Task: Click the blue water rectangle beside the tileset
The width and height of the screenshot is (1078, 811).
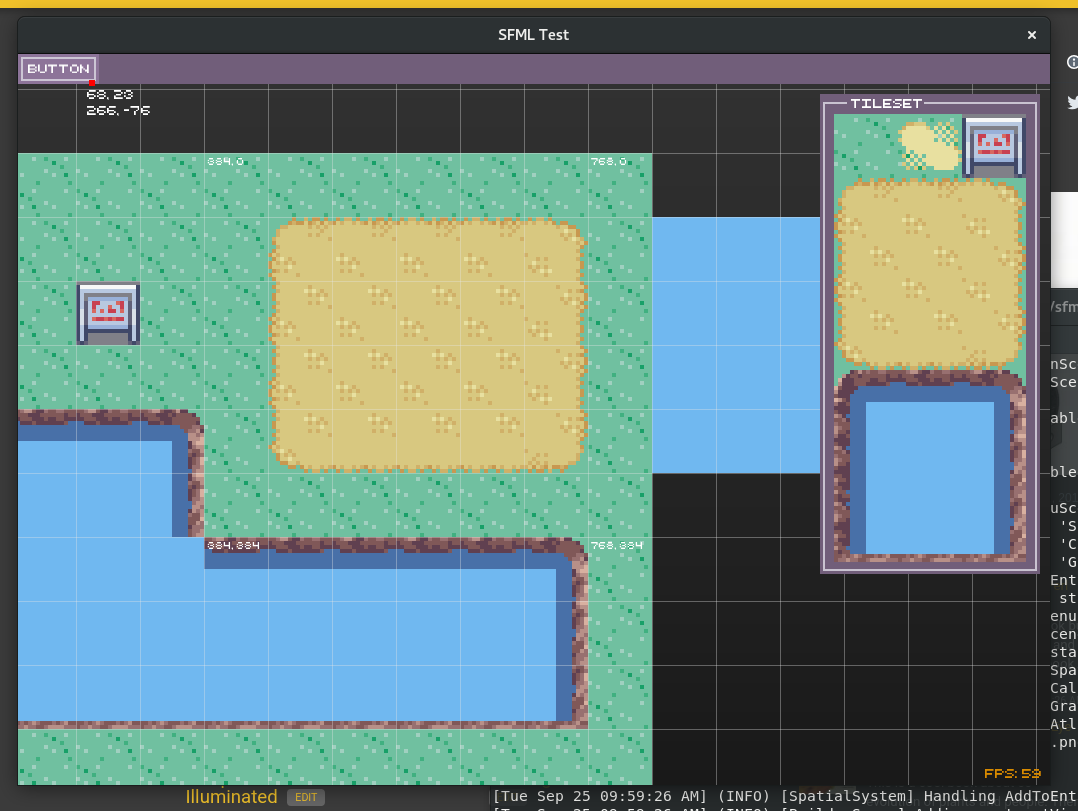Action: (735, 345)
